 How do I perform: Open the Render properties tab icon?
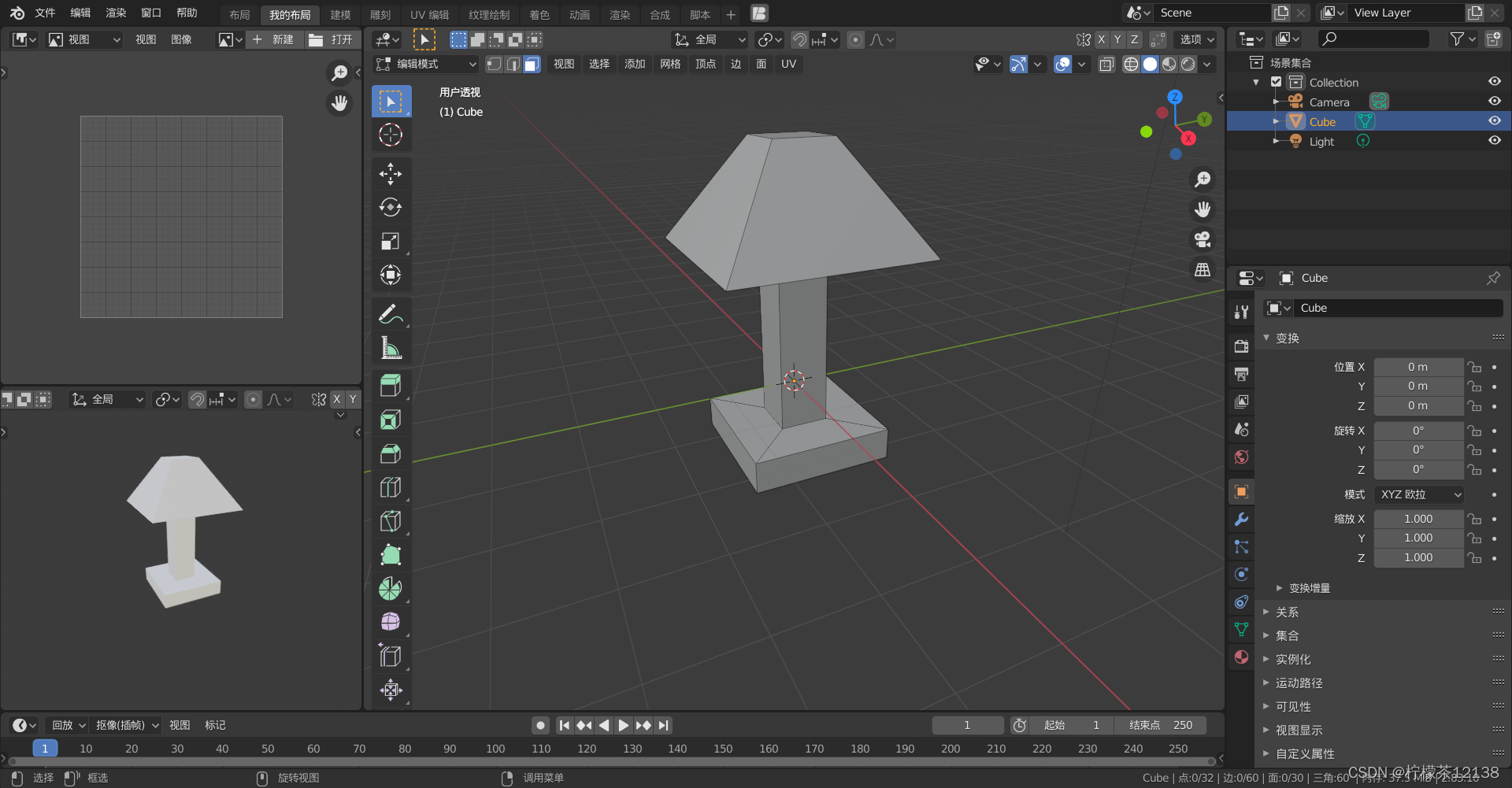1242,346
